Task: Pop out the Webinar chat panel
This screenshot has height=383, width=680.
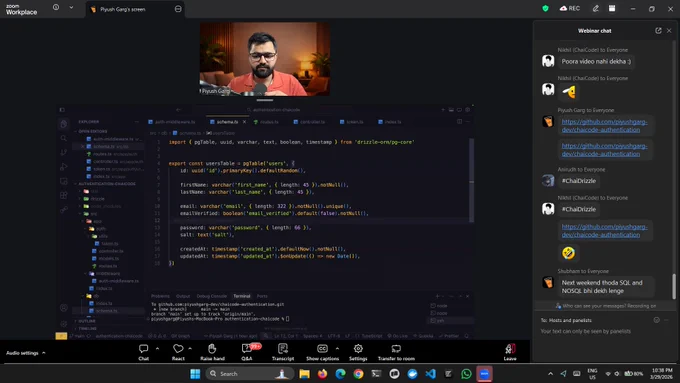Action: (658, 30)
